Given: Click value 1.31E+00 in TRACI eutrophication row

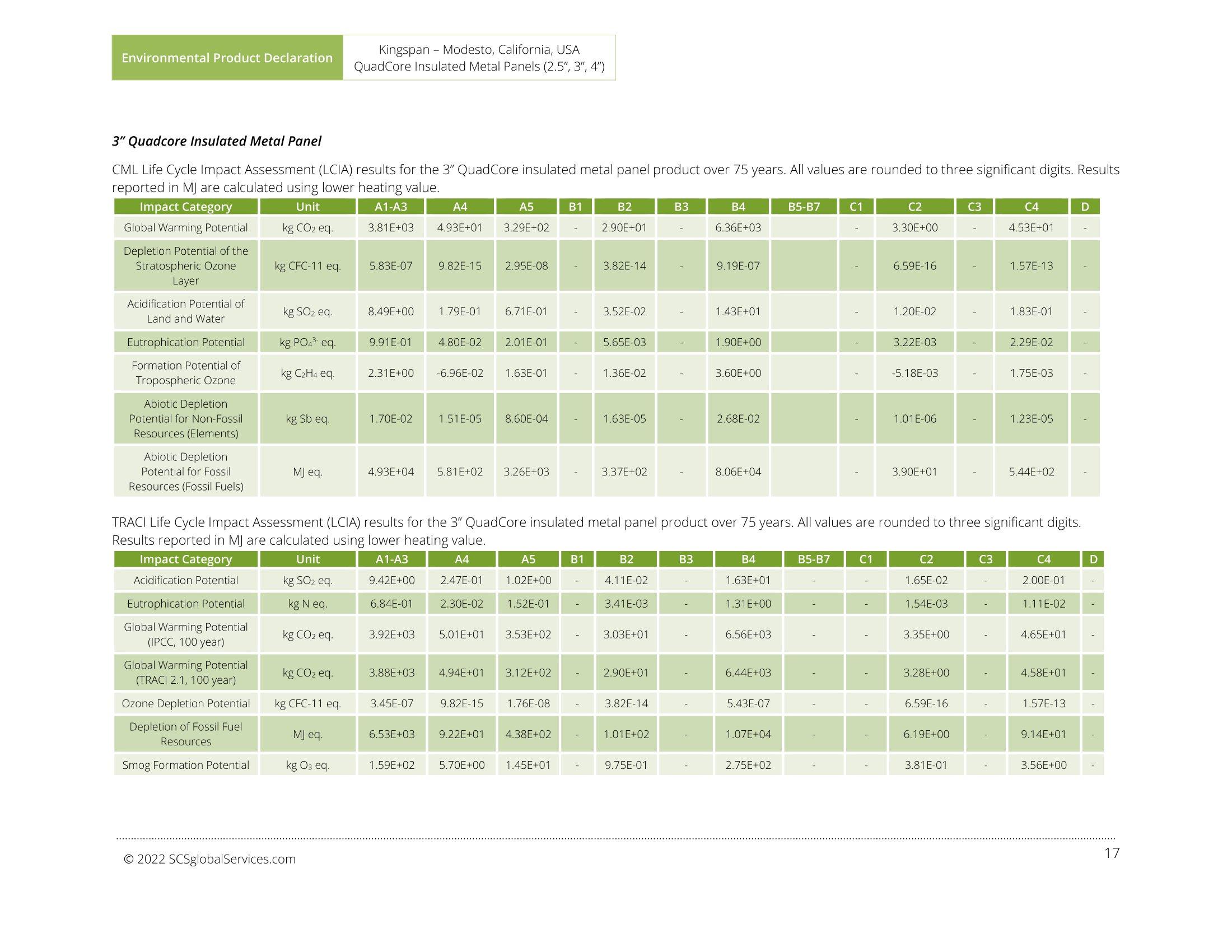Looking at the screenshot, I should tap(748, 604).
